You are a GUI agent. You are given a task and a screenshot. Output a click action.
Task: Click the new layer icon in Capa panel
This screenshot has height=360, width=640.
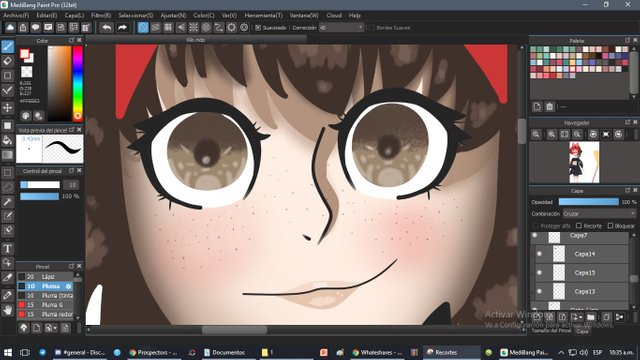[x=537, y=317]
